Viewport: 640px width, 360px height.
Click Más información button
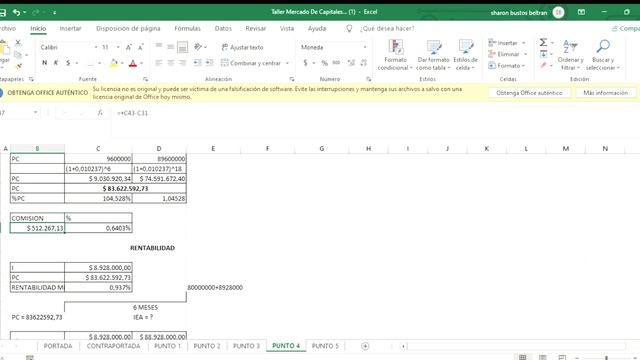point(606,93)
